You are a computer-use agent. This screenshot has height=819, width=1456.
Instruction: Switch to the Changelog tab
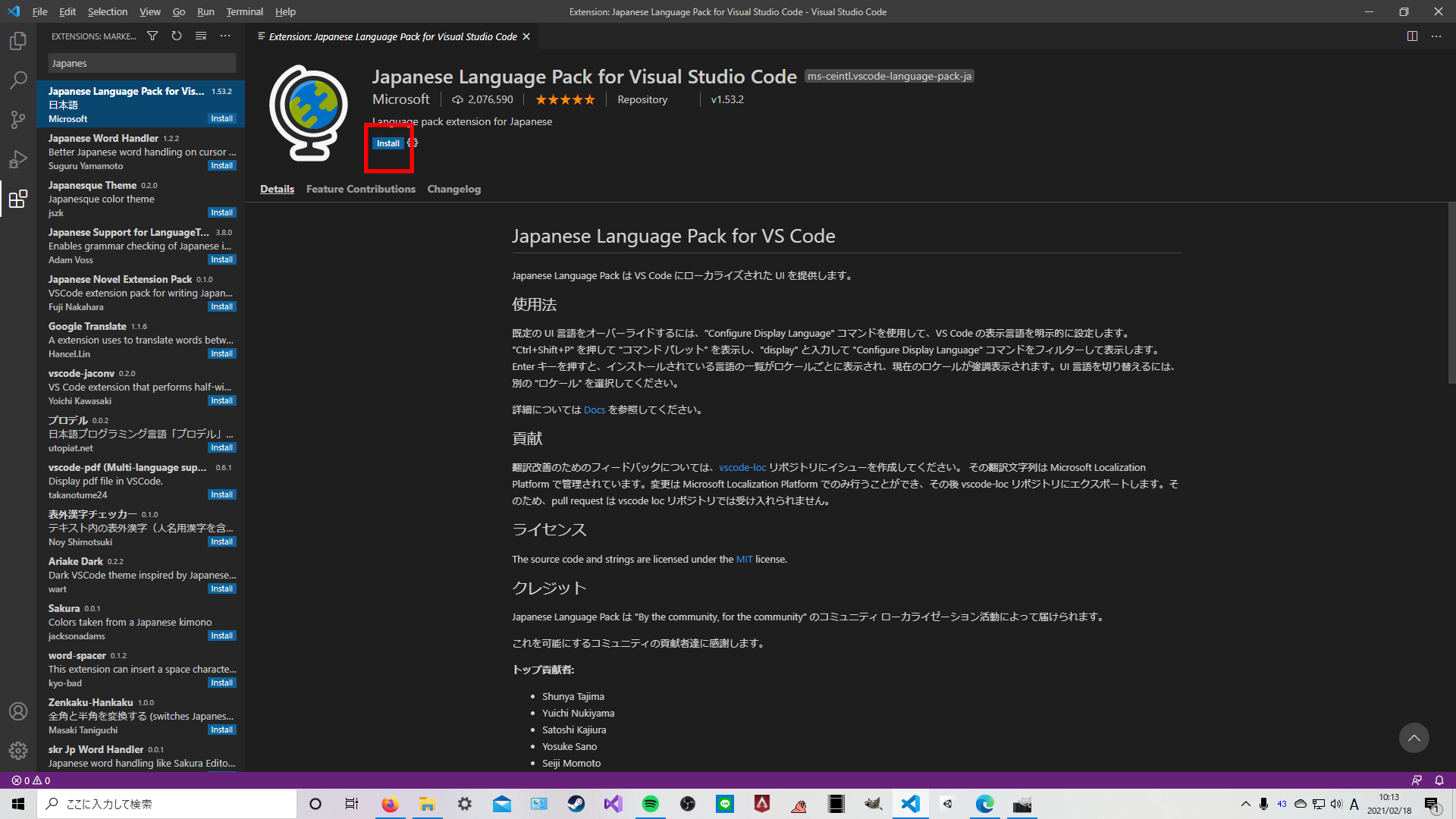pos(453,189)
